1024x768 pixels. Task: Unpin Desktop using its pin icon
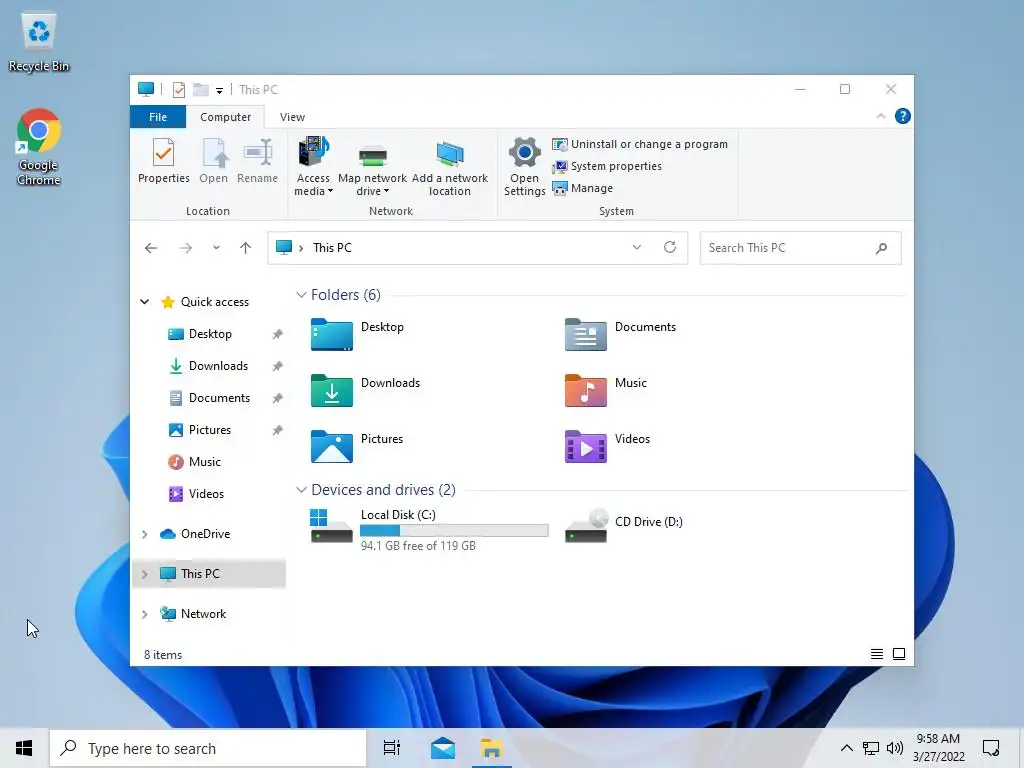point(278,334)
